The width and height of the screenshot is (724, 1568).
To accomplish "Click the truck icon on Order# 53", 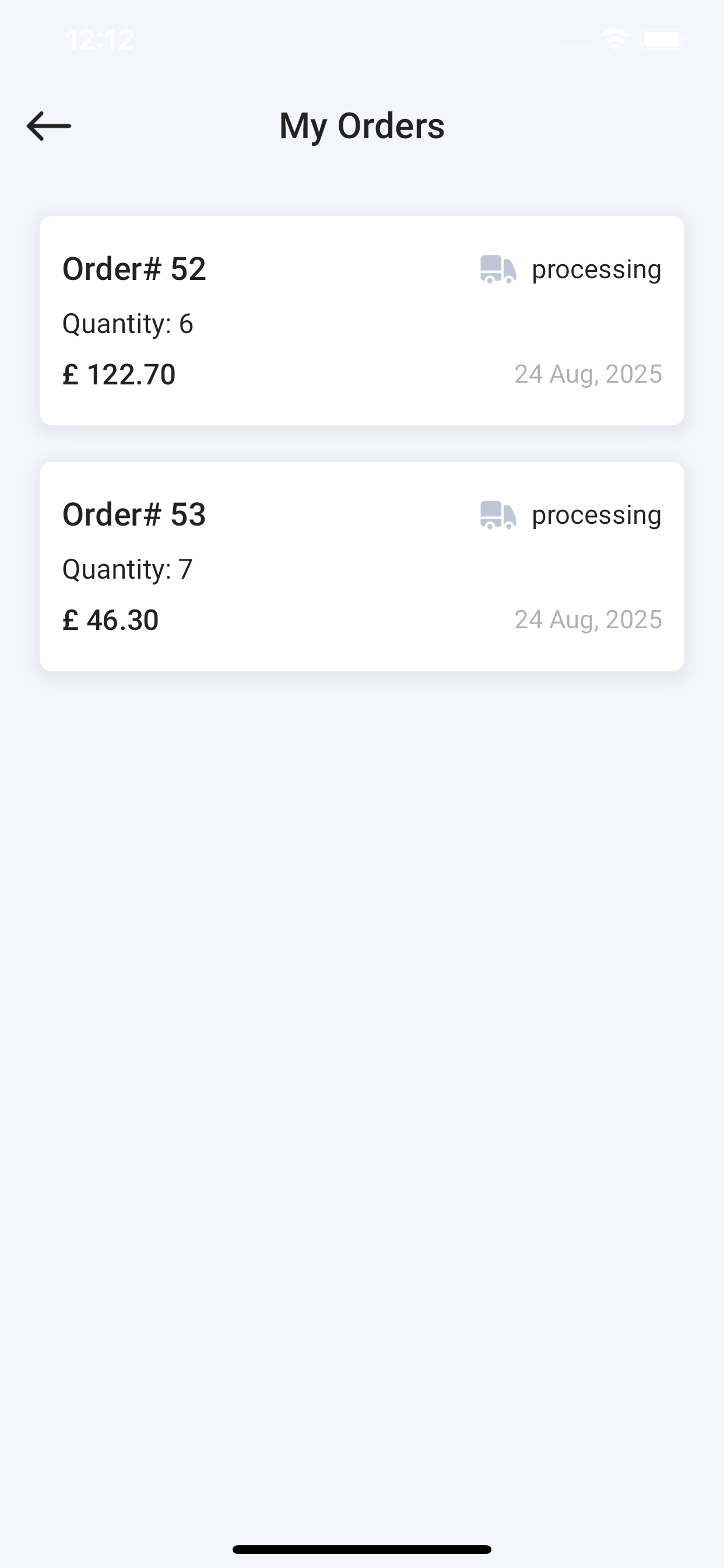I will pyautogui.click(x=498, y=515).
